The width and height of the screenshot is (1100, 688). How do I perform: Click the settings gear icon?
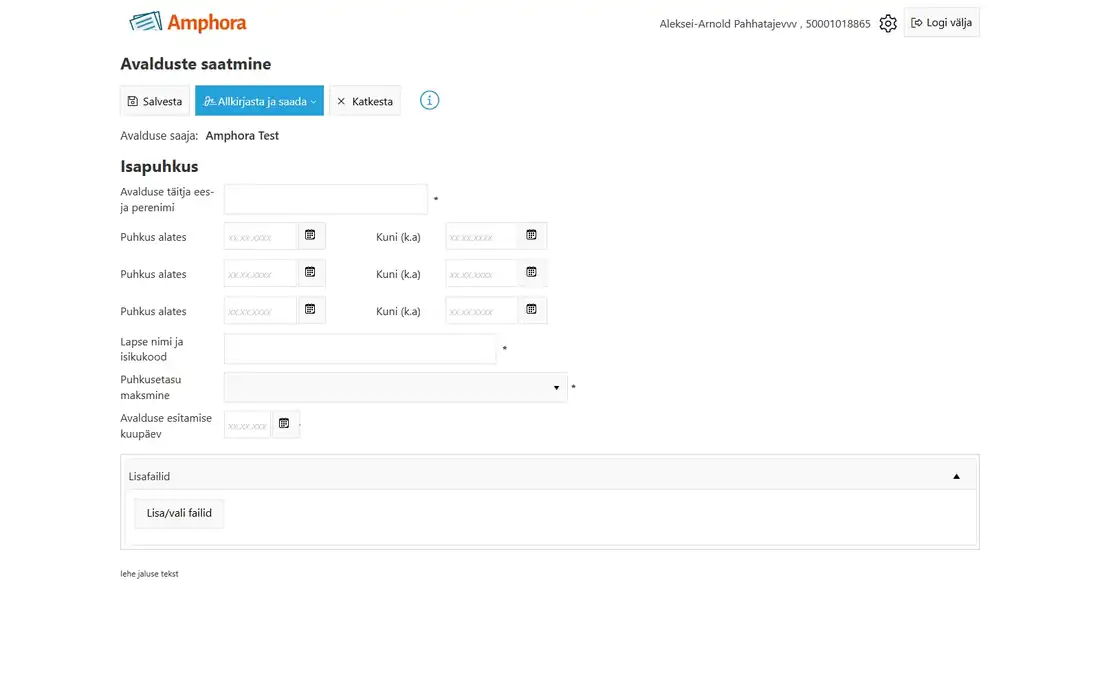pos(887,23)
